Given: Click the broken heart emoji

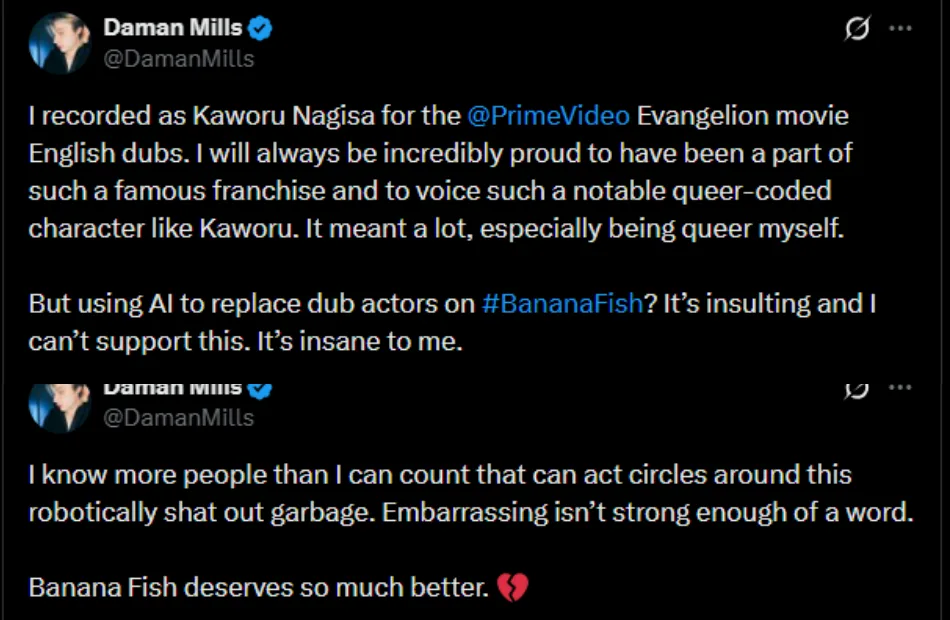Looking at the screenshot, I should (x=512, y=588).
